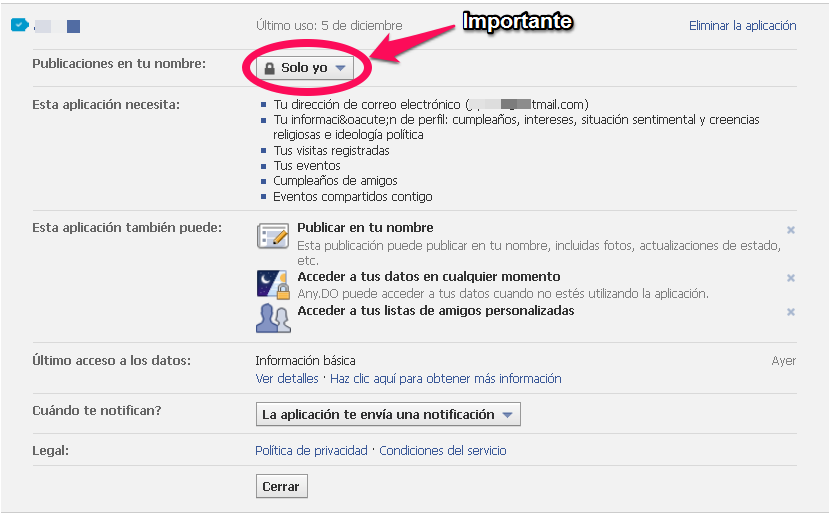
Task: Click the arrow on notification dropdown
Action: pyautogui.click(x=508, y=414)
